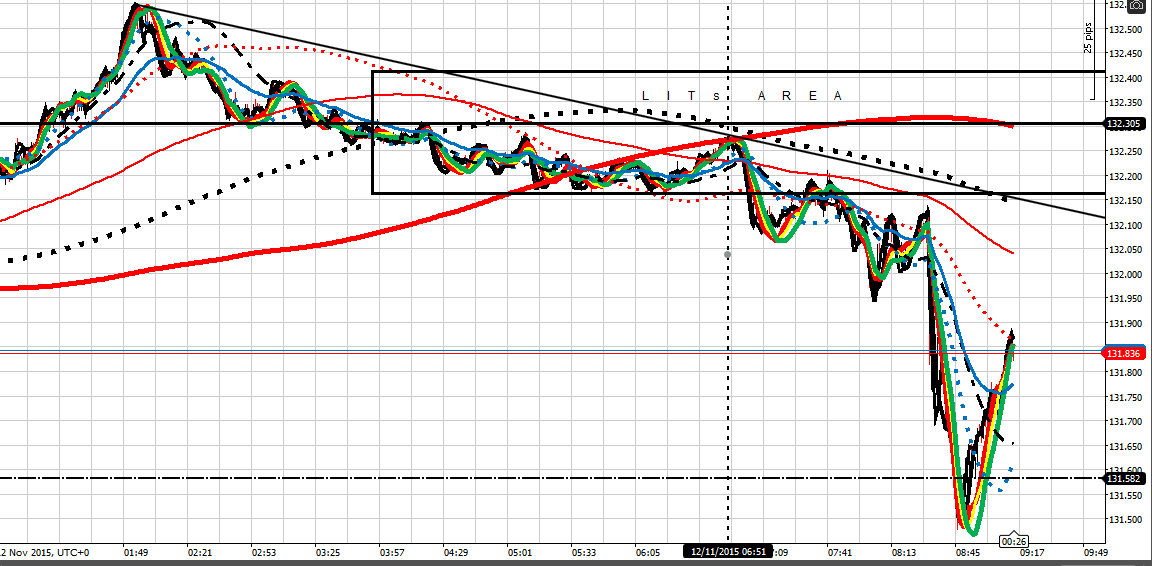1152x566 pixels.
Task: Click the 08:45 time axis label
Action: point(967,551)
